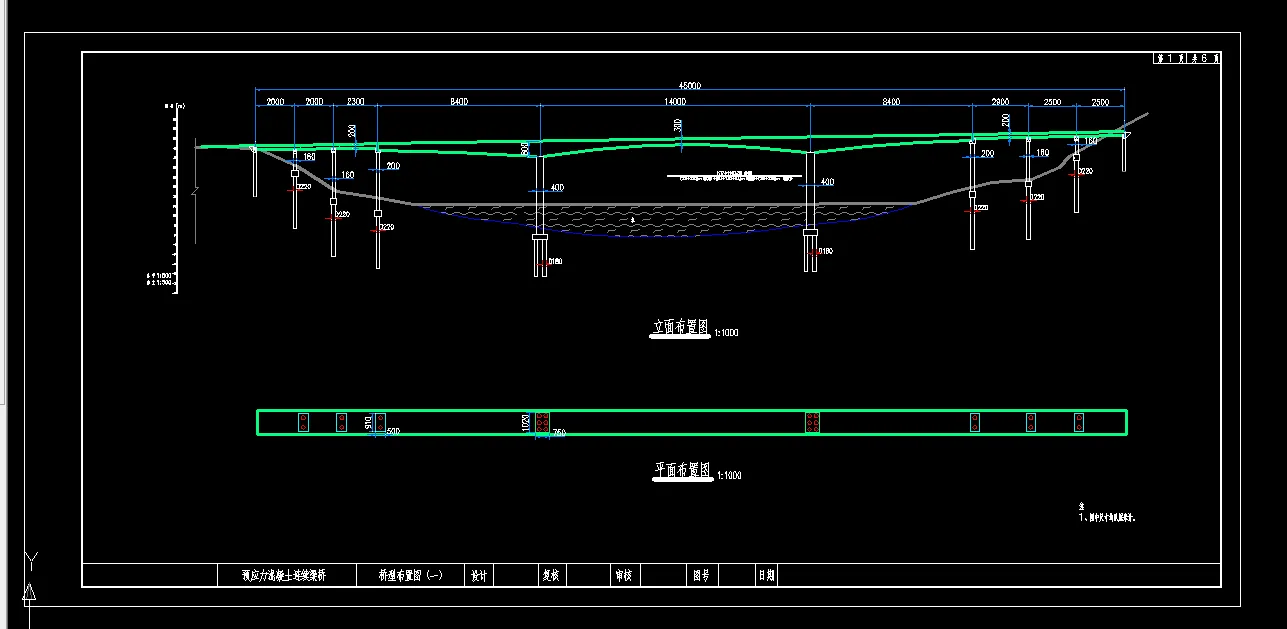Select the 2300 span dimension text
Screen dimensions: 1287x629
click(x=355, y=102)
